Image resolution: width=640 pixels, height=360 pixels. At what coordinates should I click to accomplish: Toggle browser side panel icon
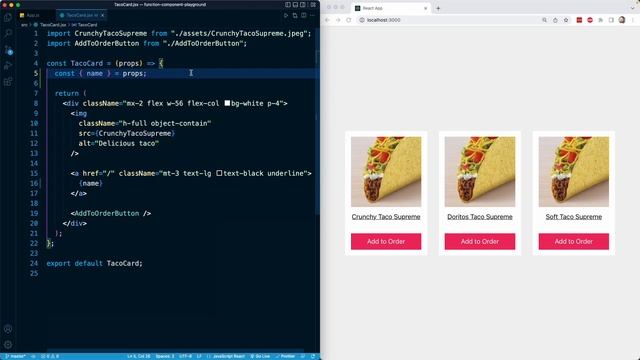coord(611,20)
